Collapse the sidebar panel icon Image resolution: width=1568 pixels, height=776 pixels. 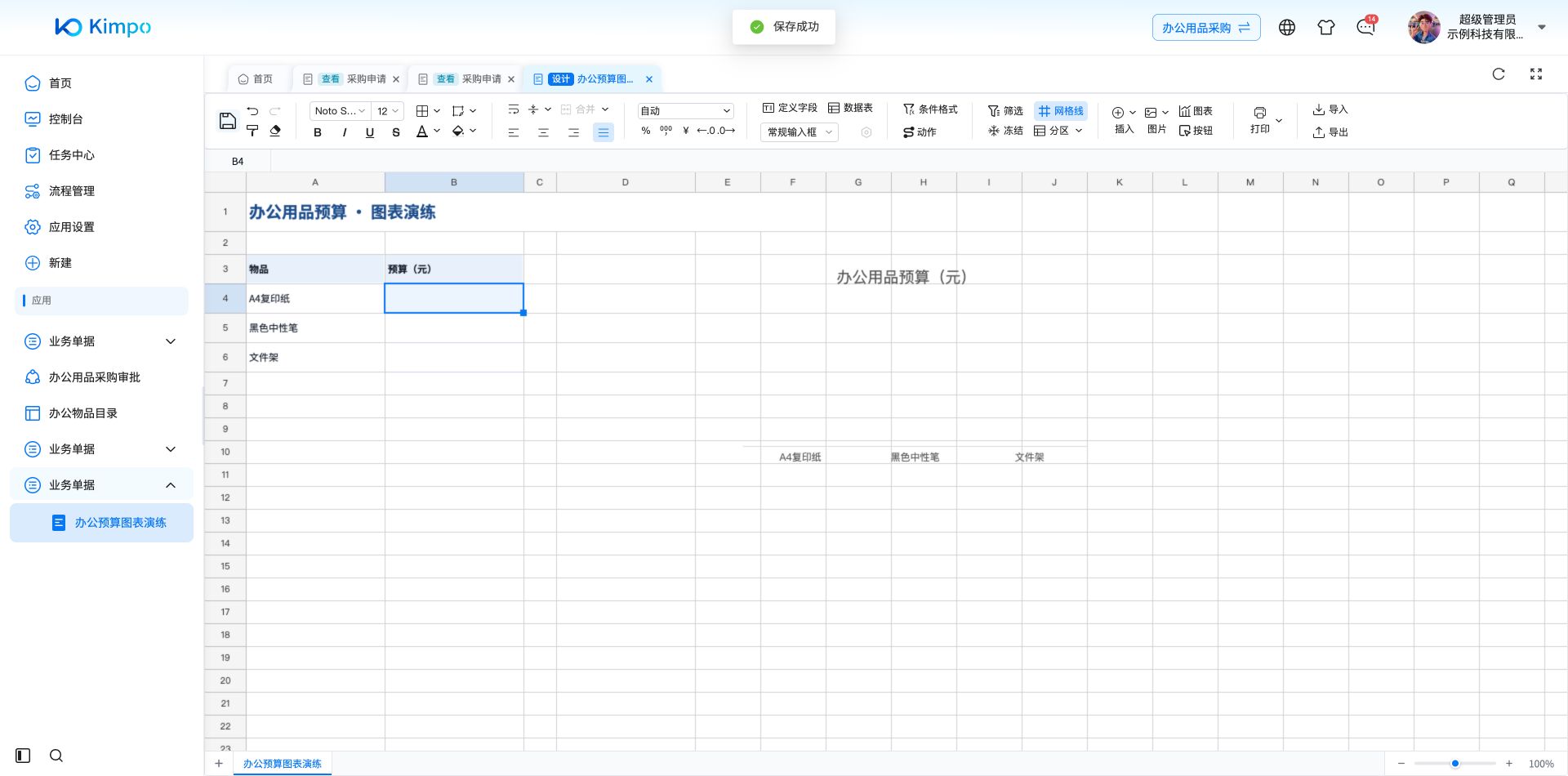coord(23,756)
